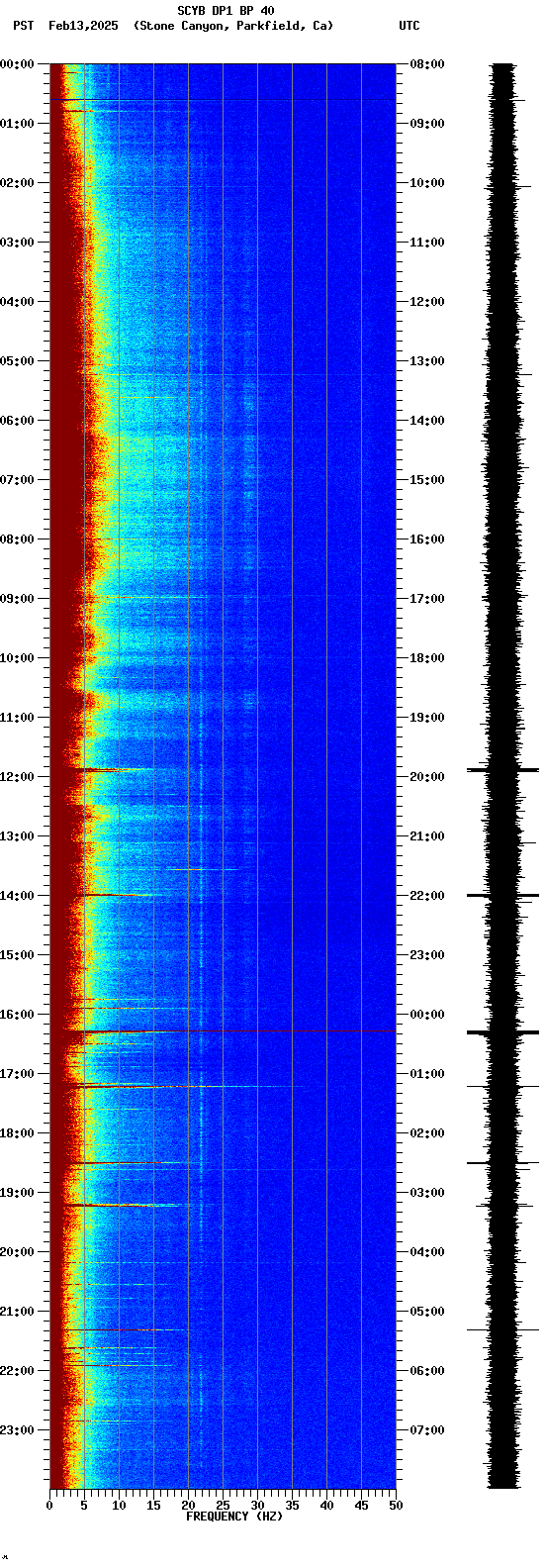Screen dimensions: 546x1568
Task: Click the "UTC" label at top right
Action: click(x=409, y=26)
